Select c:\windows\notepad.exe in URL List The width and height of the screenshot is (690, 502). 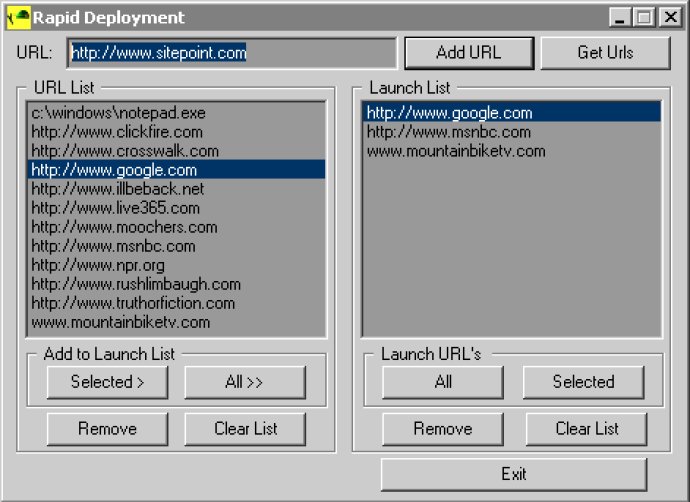(176, 113)
